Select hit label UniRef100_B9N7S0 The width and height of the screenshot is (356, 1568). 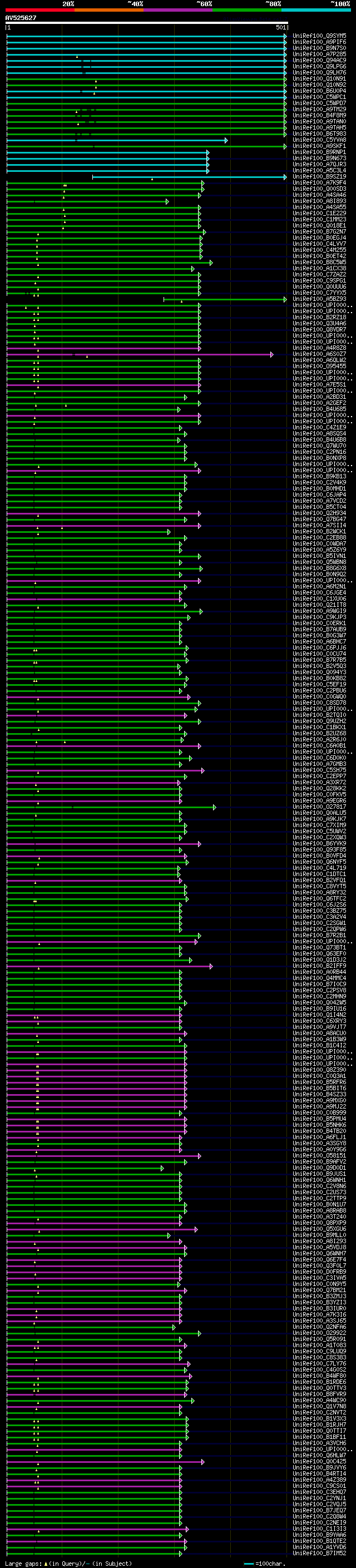pos(319,48)
